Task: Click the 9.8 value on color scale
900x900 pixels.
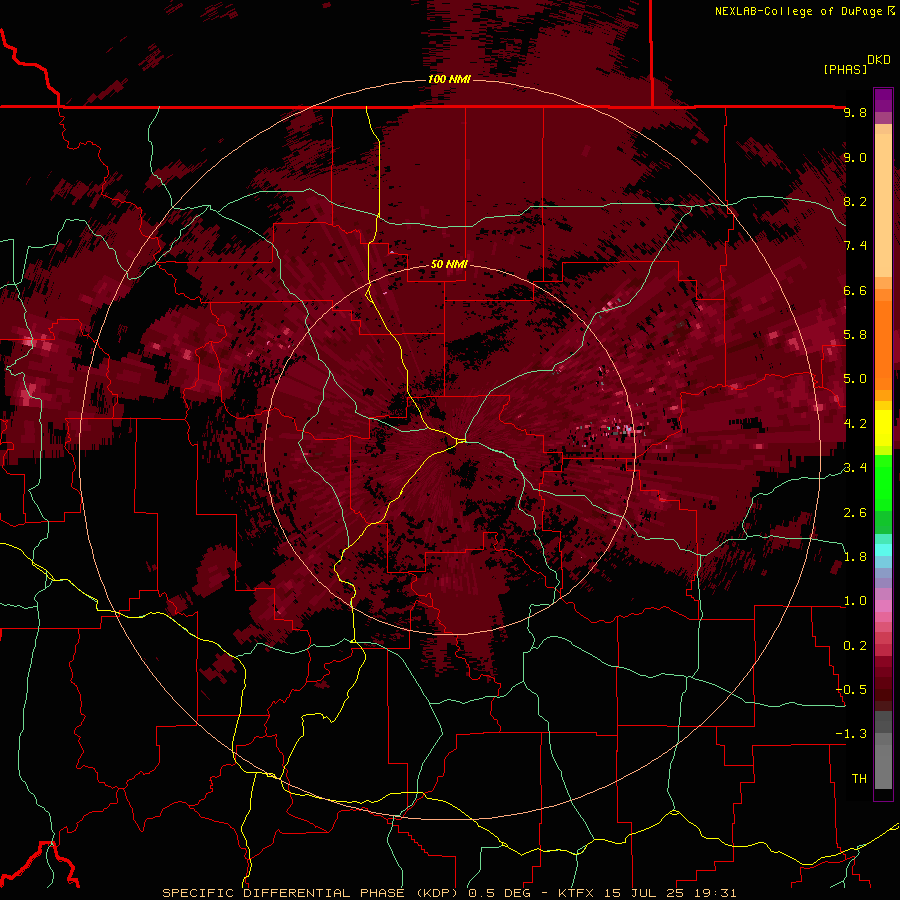Action: click(855, 112)
